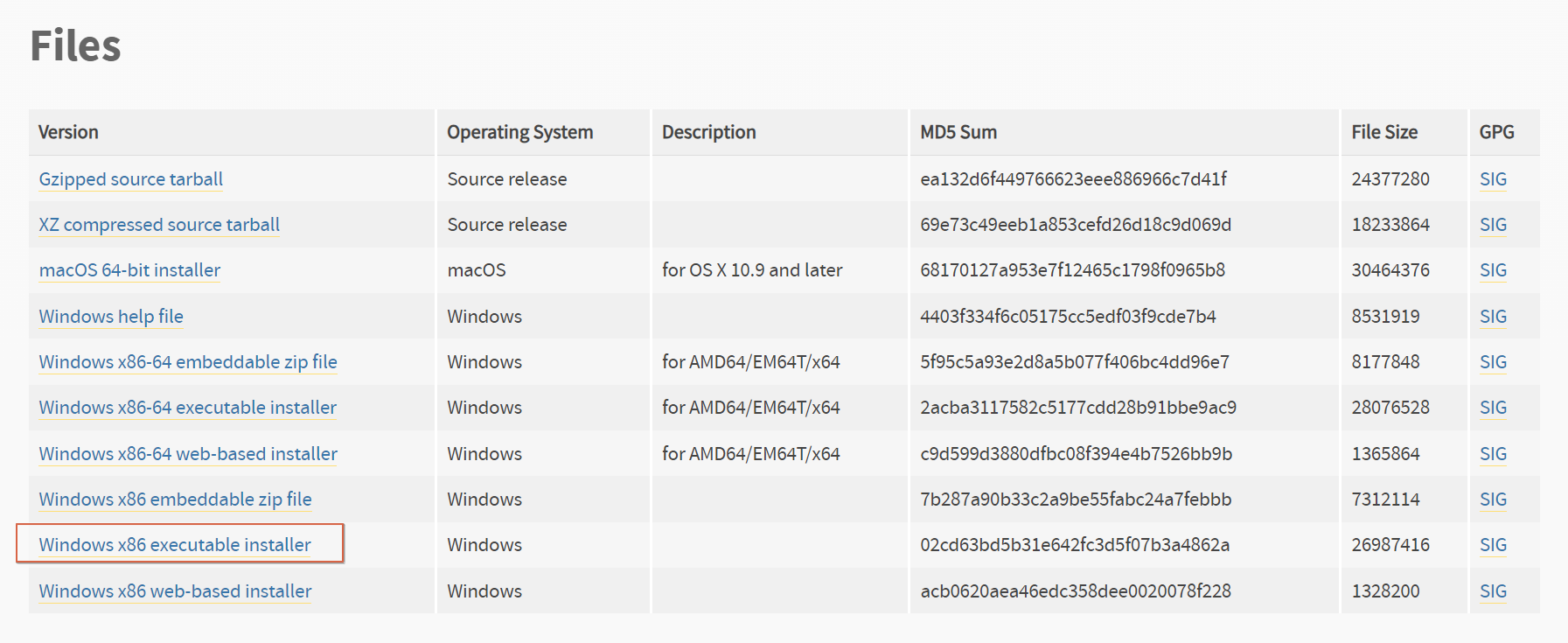This screenshot has height=643, width=1568.
Task: Open SIG for x86 web-based installer
Action: pos(1493,591)
